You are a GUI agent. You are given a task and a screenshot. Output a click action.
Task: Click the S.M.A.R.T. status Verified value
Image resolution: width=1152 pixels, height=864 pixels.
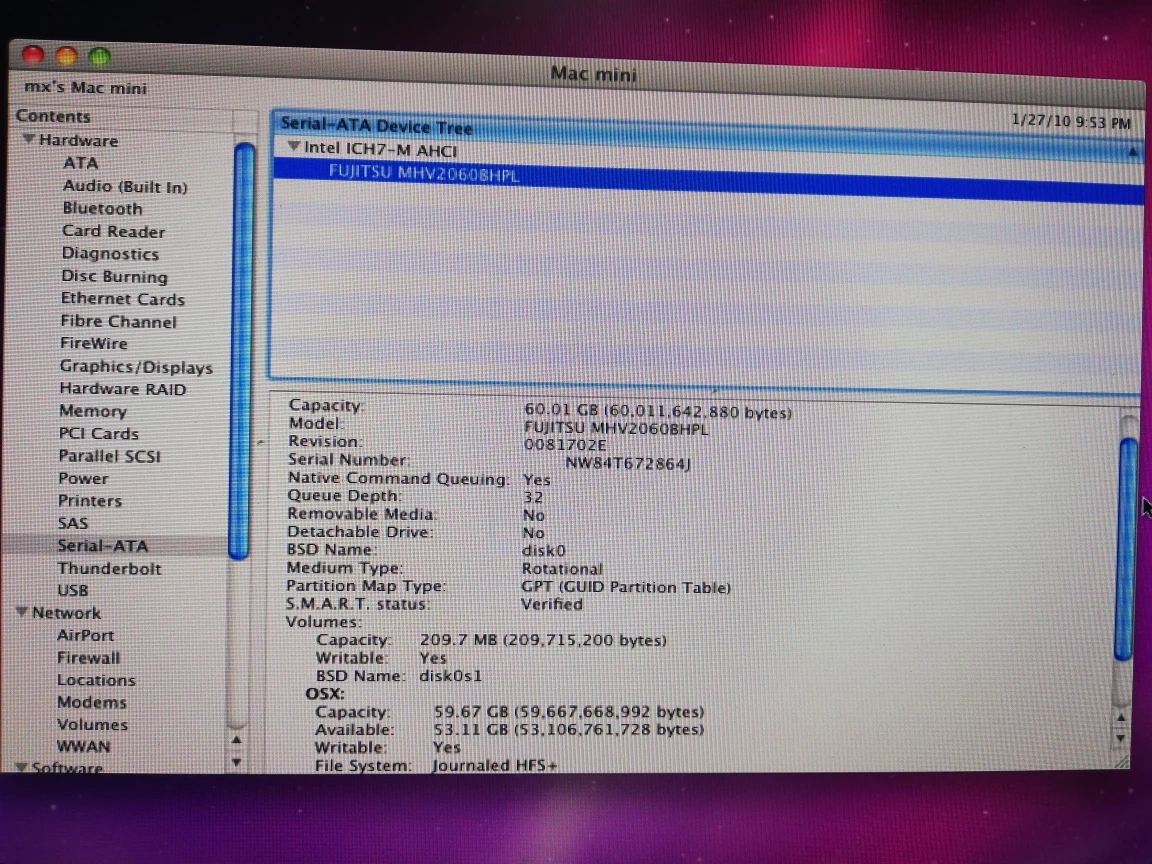tap(552, 604)
